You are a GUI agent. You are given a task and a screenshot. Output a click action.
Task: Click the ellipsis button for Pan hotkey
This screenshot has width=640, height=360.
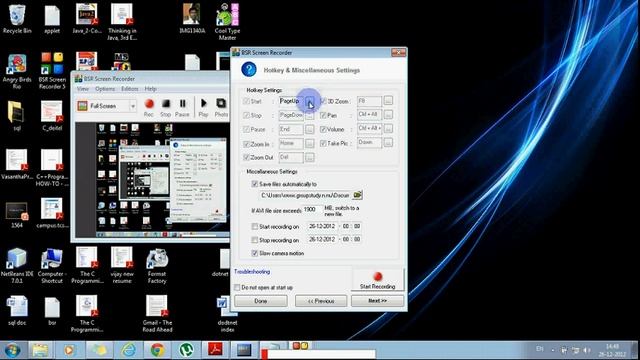pos(388,115)
